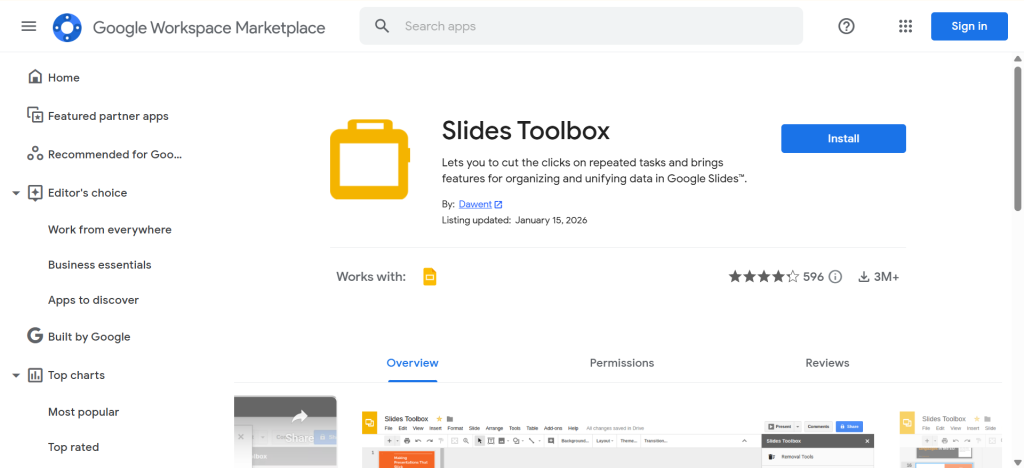Click the Sign in button

pyautogui.click(x=969, y=26)
